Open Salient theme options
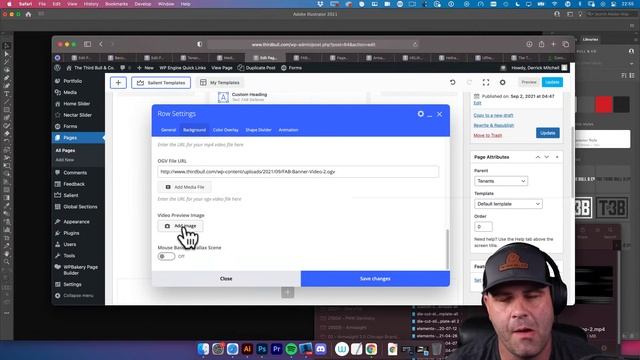Viewport: 640px width, 360px height. pyautogui.click(x=71, y=195)
